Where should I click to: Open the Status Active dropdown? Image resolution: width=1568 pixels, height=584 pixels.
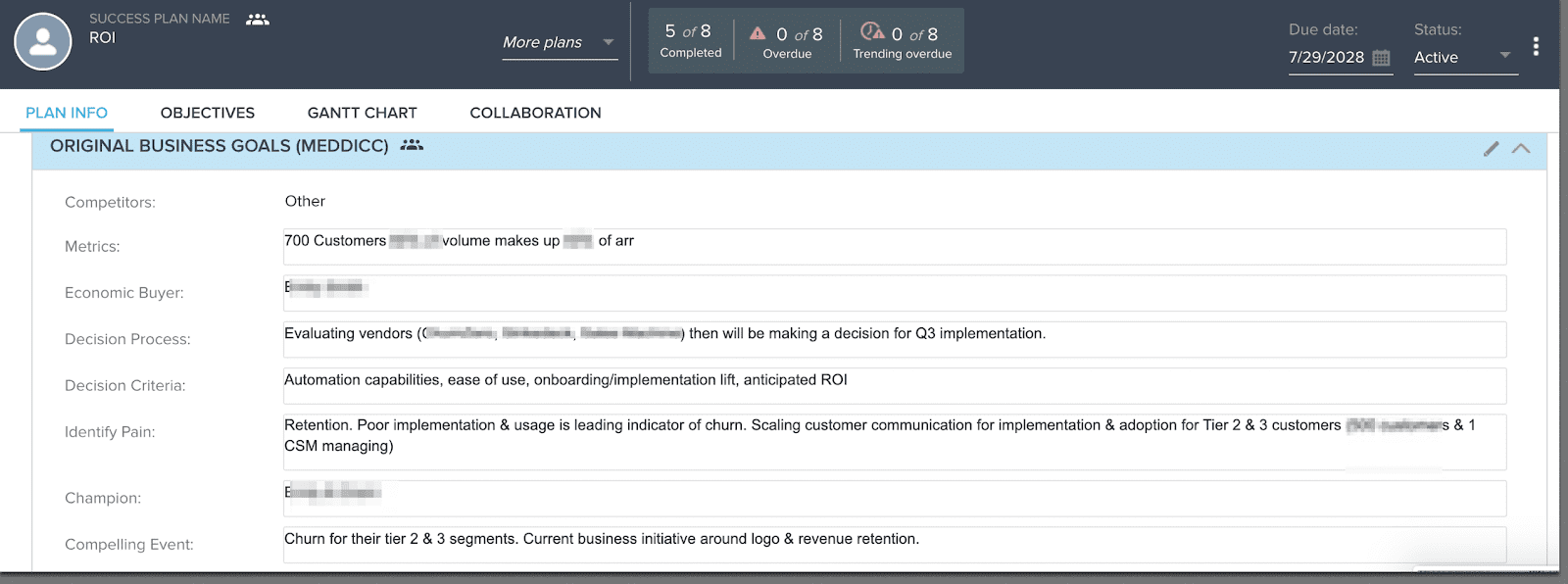click(x=1464, y=58)
